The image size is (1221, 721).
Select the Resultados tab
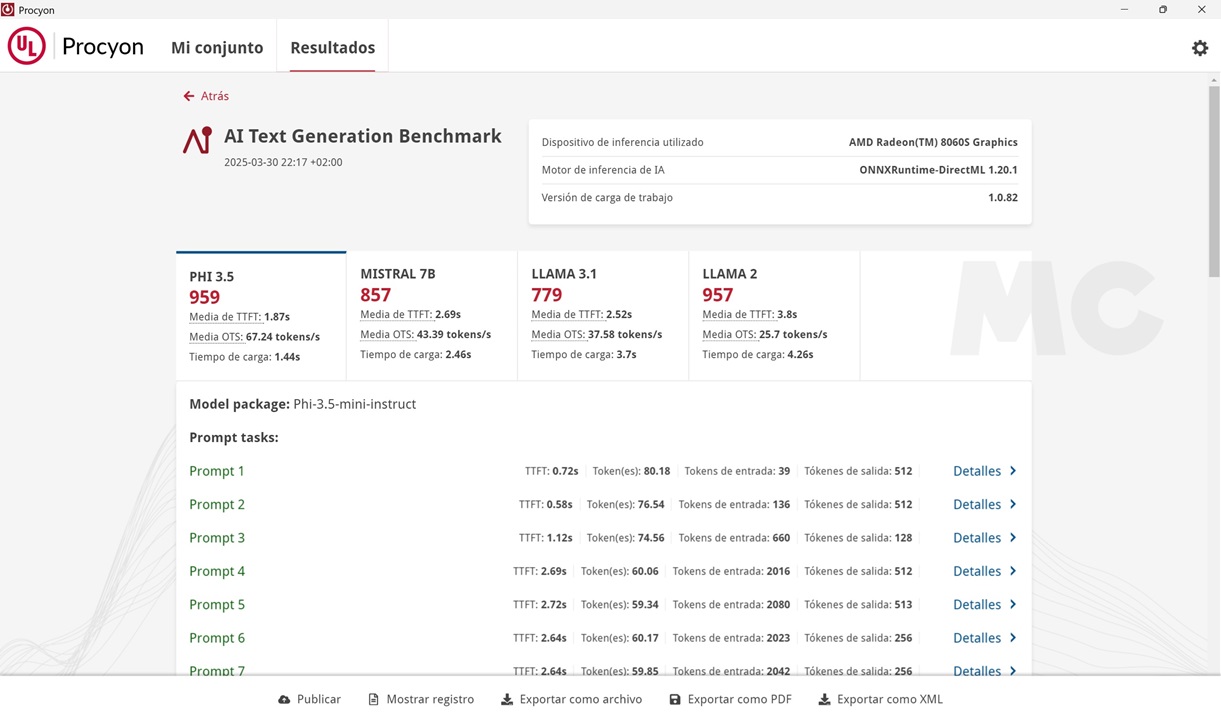332,48
